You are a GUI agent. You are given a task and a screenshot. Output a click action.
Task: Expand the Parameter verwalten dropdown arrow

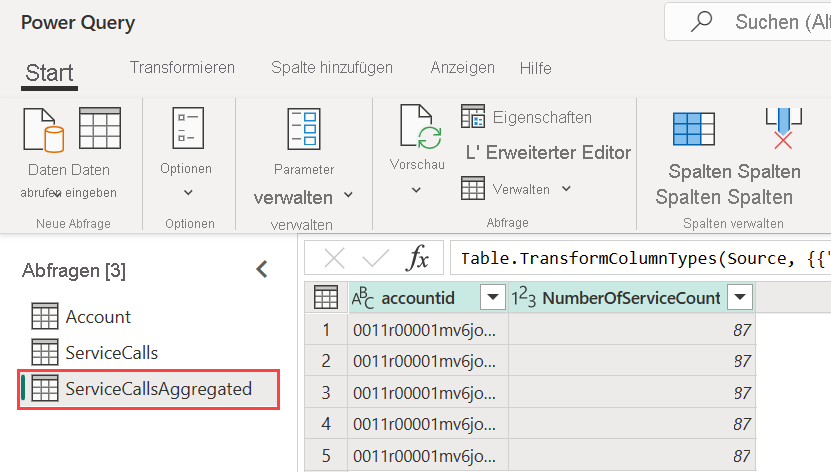(x=348, y=195)
